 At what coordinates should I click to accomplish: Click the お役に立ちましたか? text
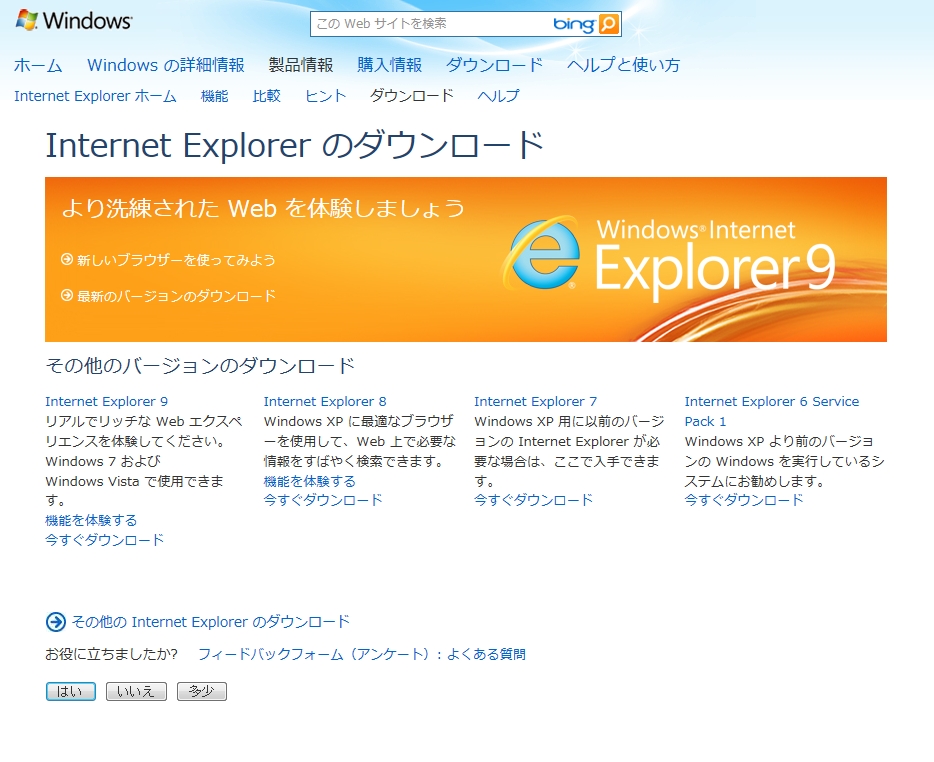(111, 654)
